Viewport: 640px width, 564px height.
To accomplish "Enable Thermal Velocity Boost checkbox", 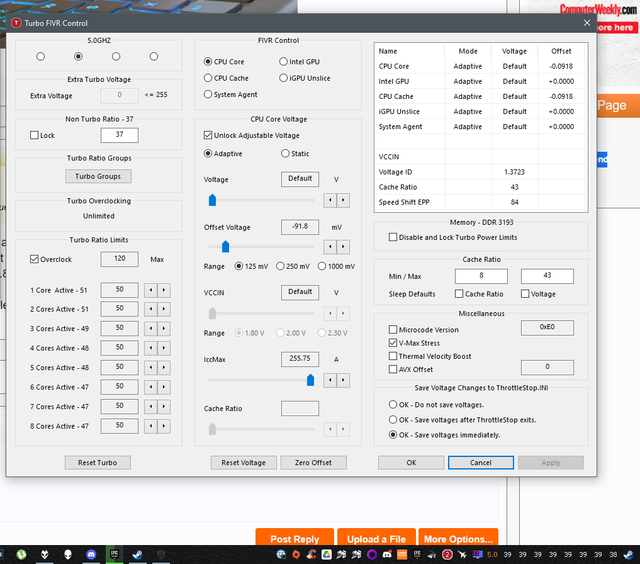I will [x=392, y=356].
